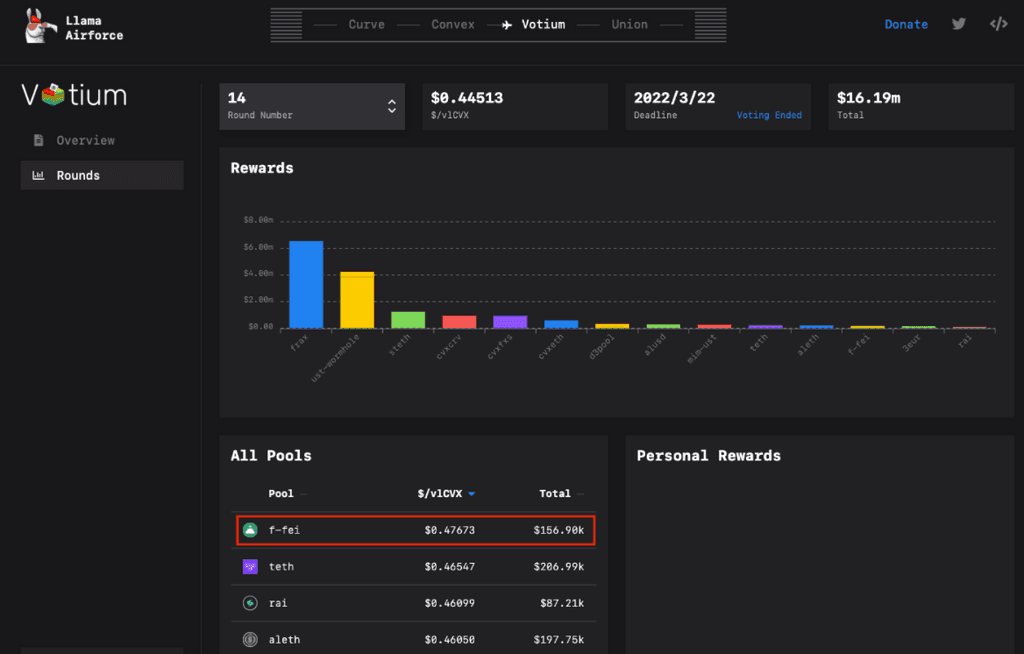
Task: Click the Personal Rewards heading
Action: tap(709, 455)
